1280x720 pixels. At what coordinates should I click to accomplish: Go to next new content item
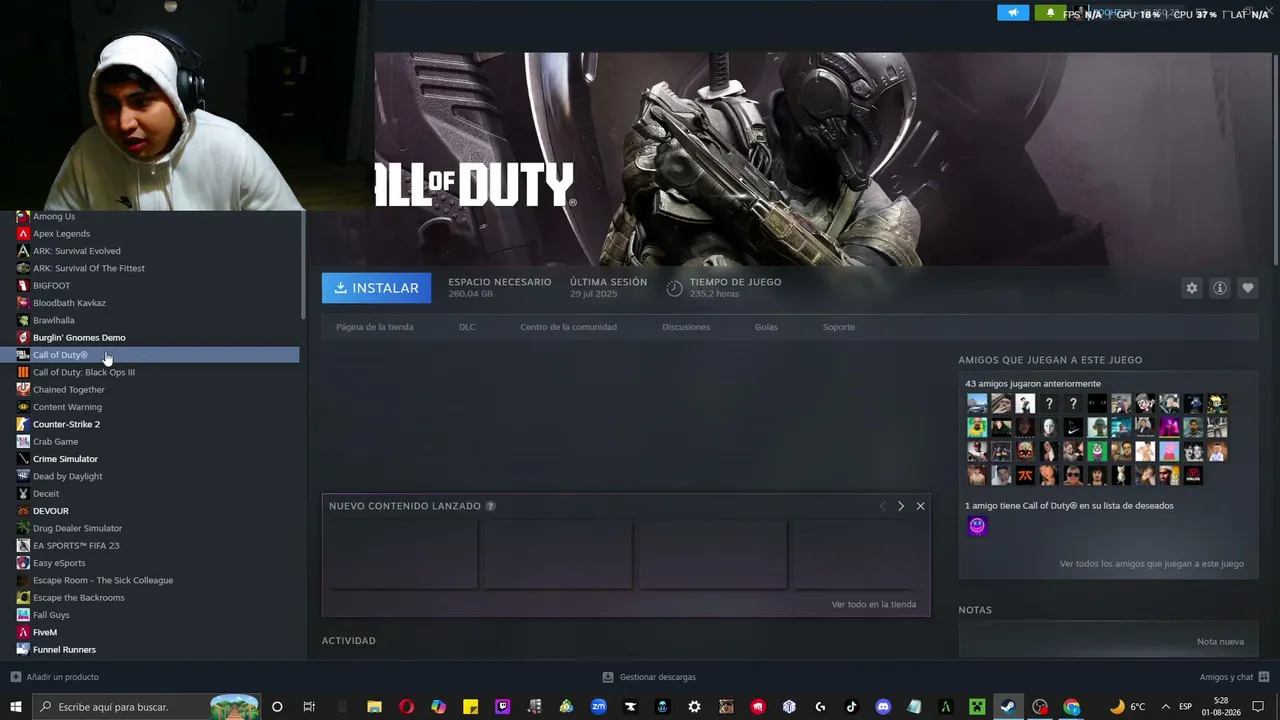pos(900,506)
